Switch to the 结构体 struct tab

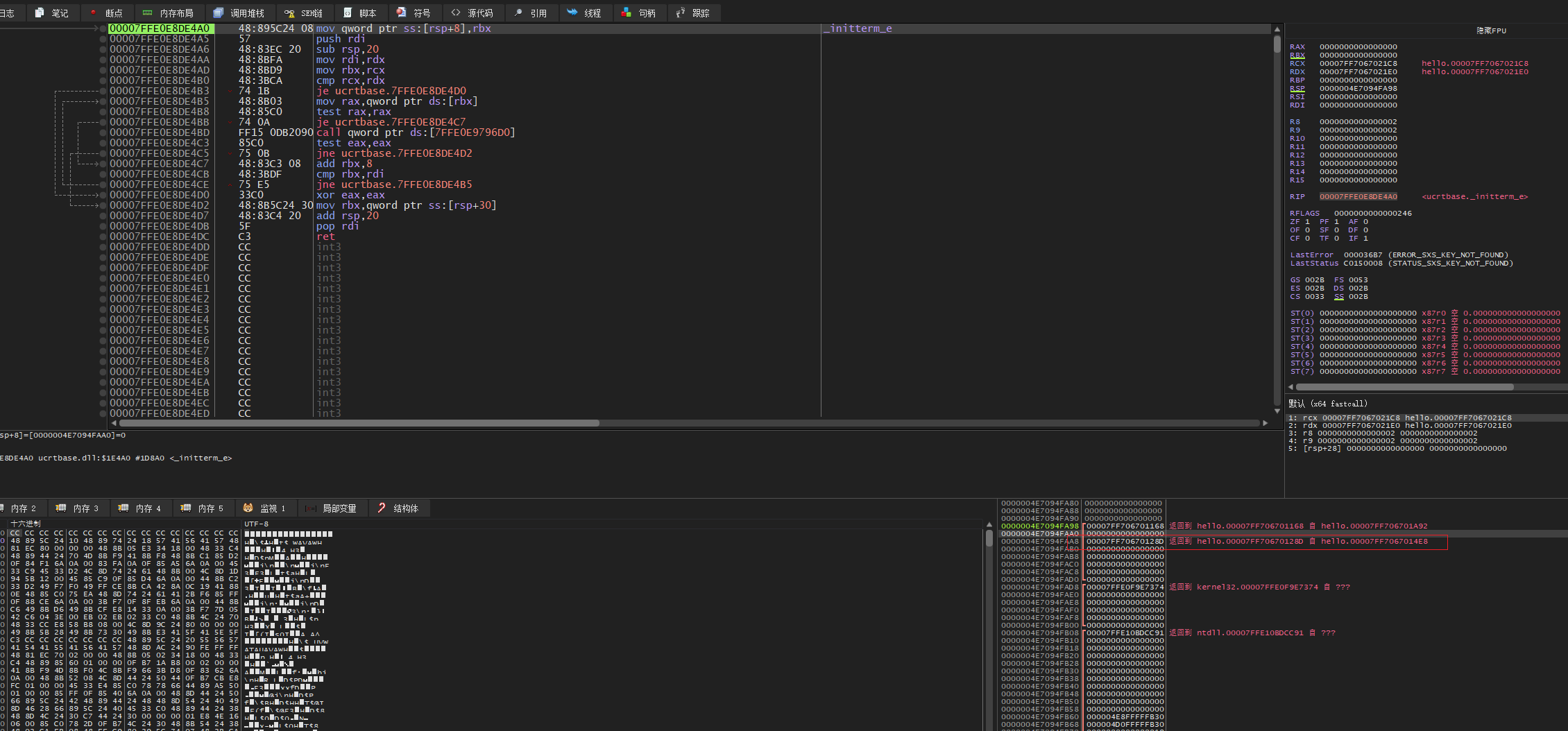click(399, 508)
